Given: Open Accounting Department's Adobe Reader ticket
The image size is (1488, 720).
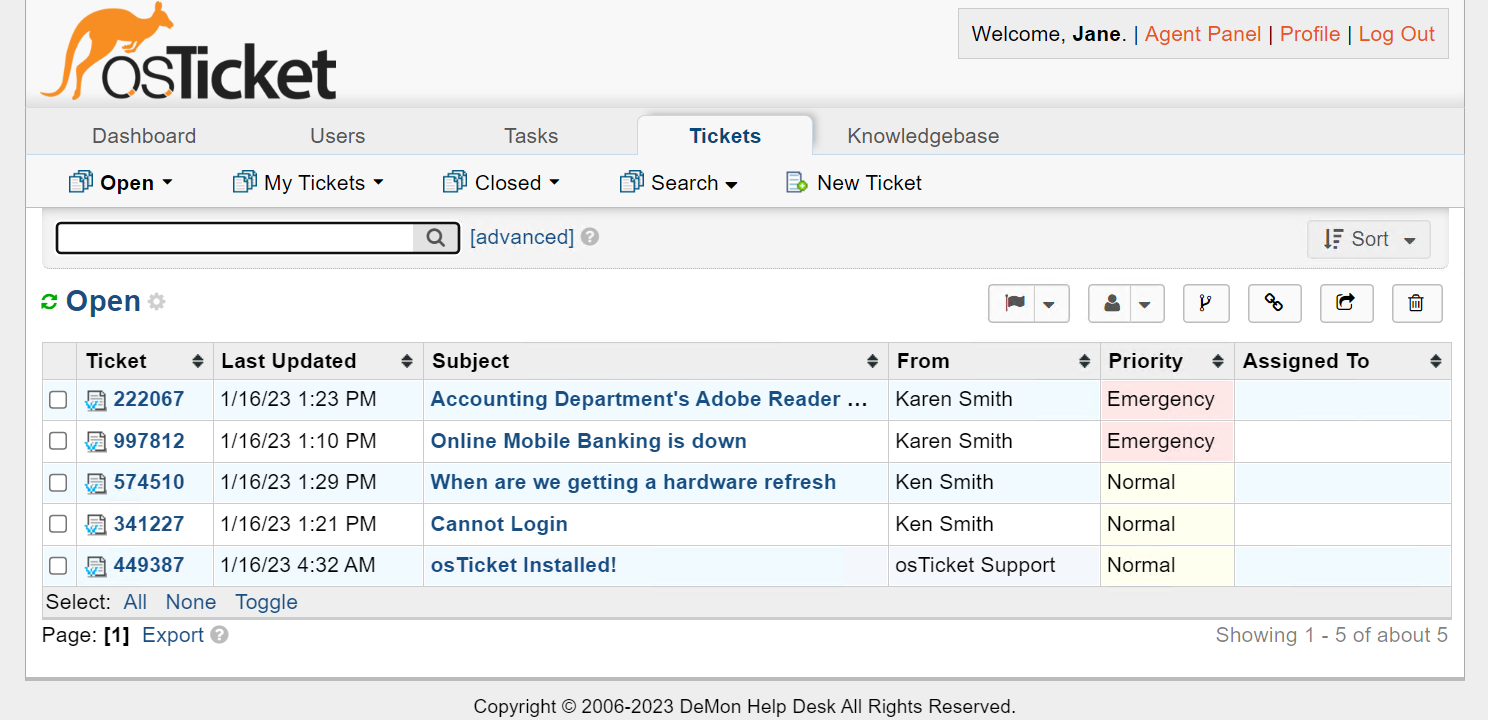Looking at the screenshot, I should [649, 399].
